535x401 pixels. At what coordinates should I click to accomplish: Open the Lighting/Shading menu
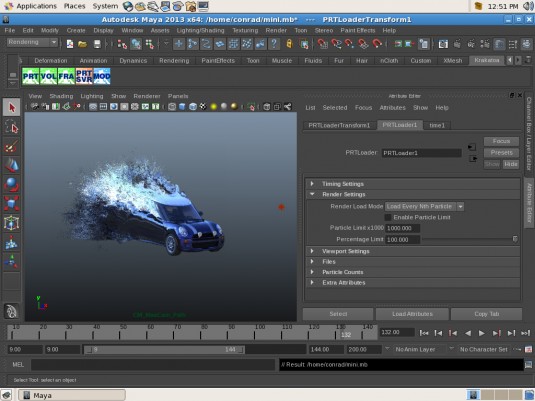[200, 30]
